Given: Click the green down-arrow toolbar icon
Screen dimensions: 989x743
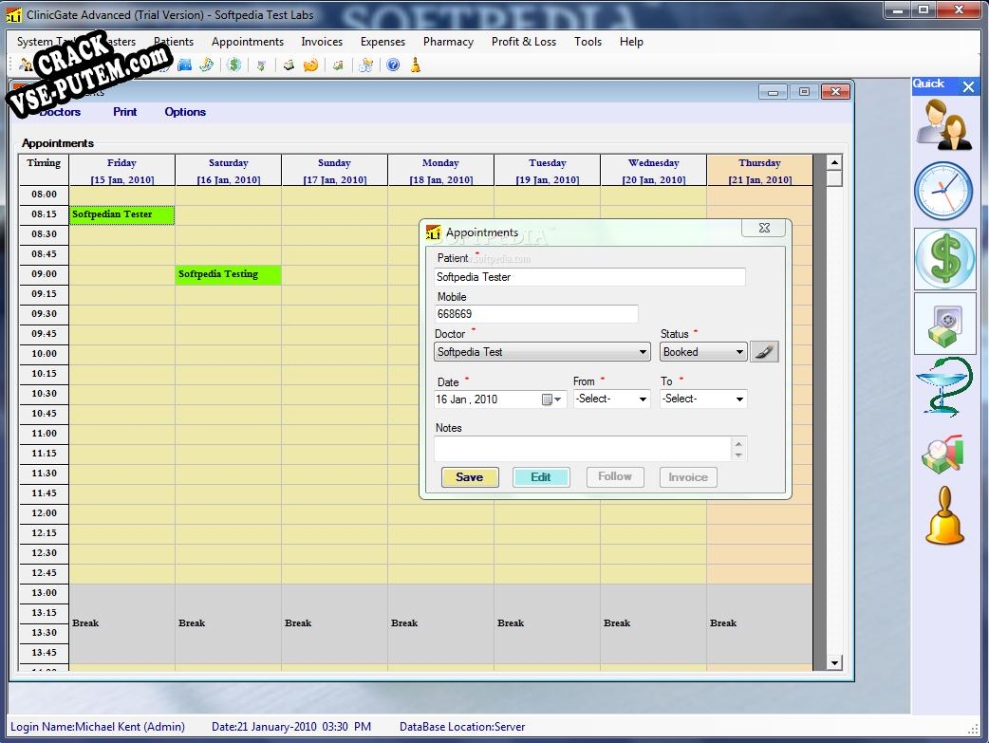Looking at the screenshot, I should tap(261, 66).
